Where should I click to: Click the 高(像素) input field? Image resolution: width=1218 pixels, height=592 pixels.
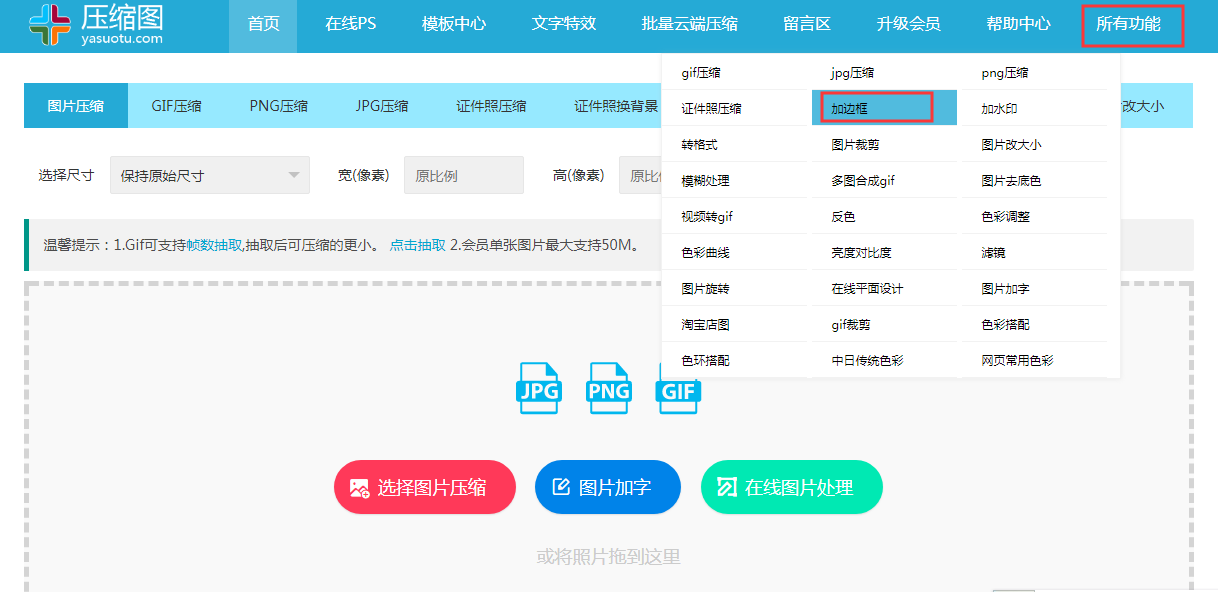click(x=640, y=175)
